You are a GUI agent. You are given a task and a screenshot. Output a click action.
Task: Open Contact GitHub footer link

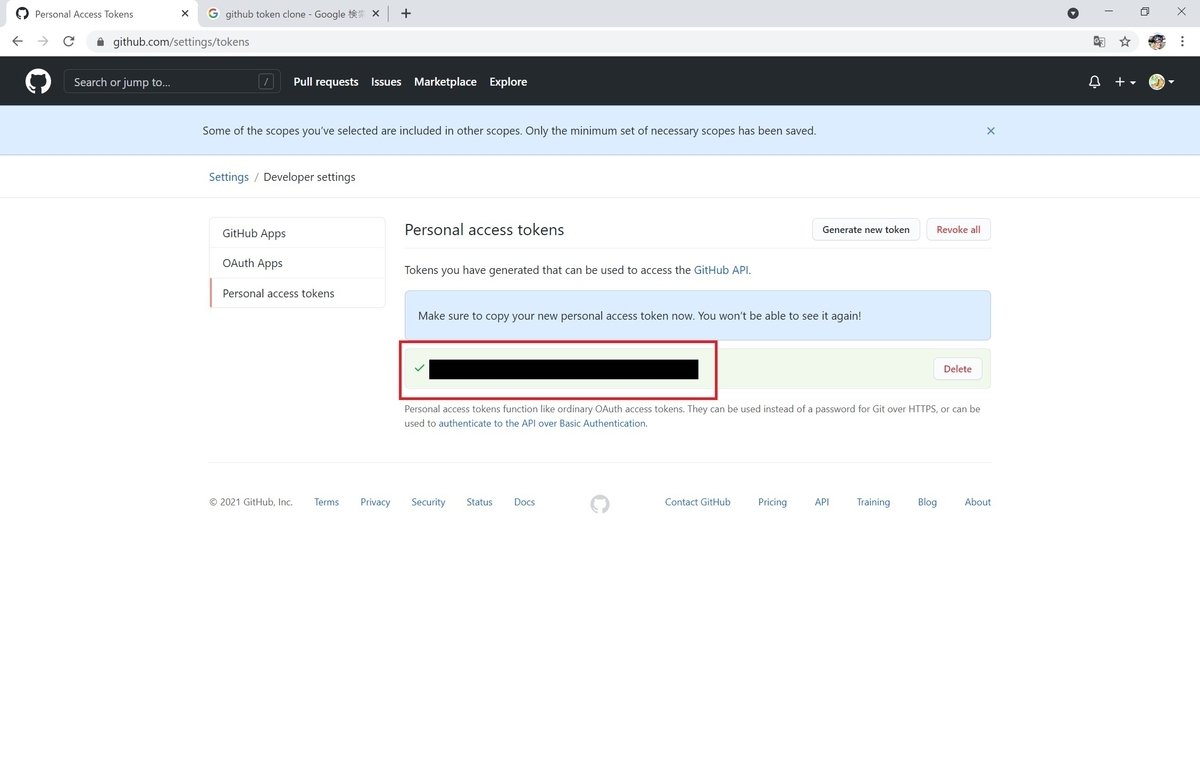[x=697, y=502]
